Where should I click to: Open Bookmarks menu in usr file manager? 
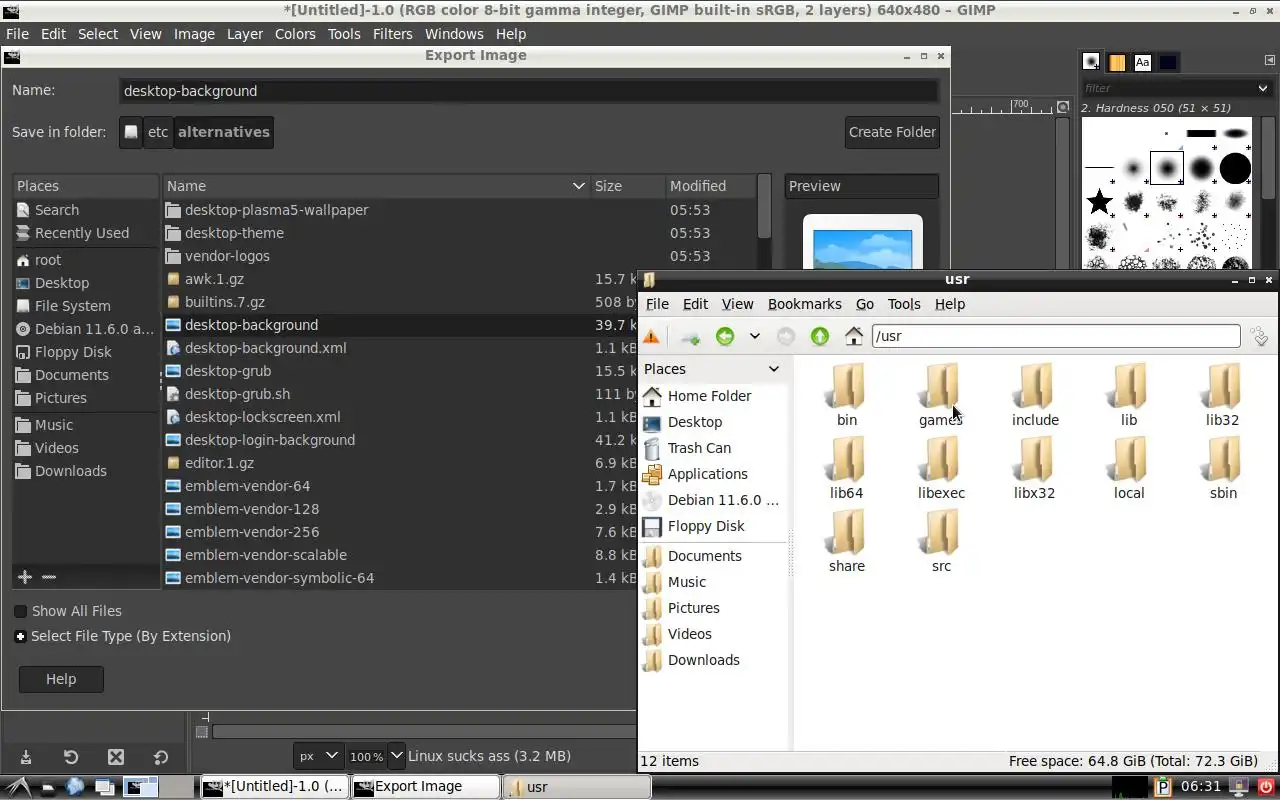[804, 304]
